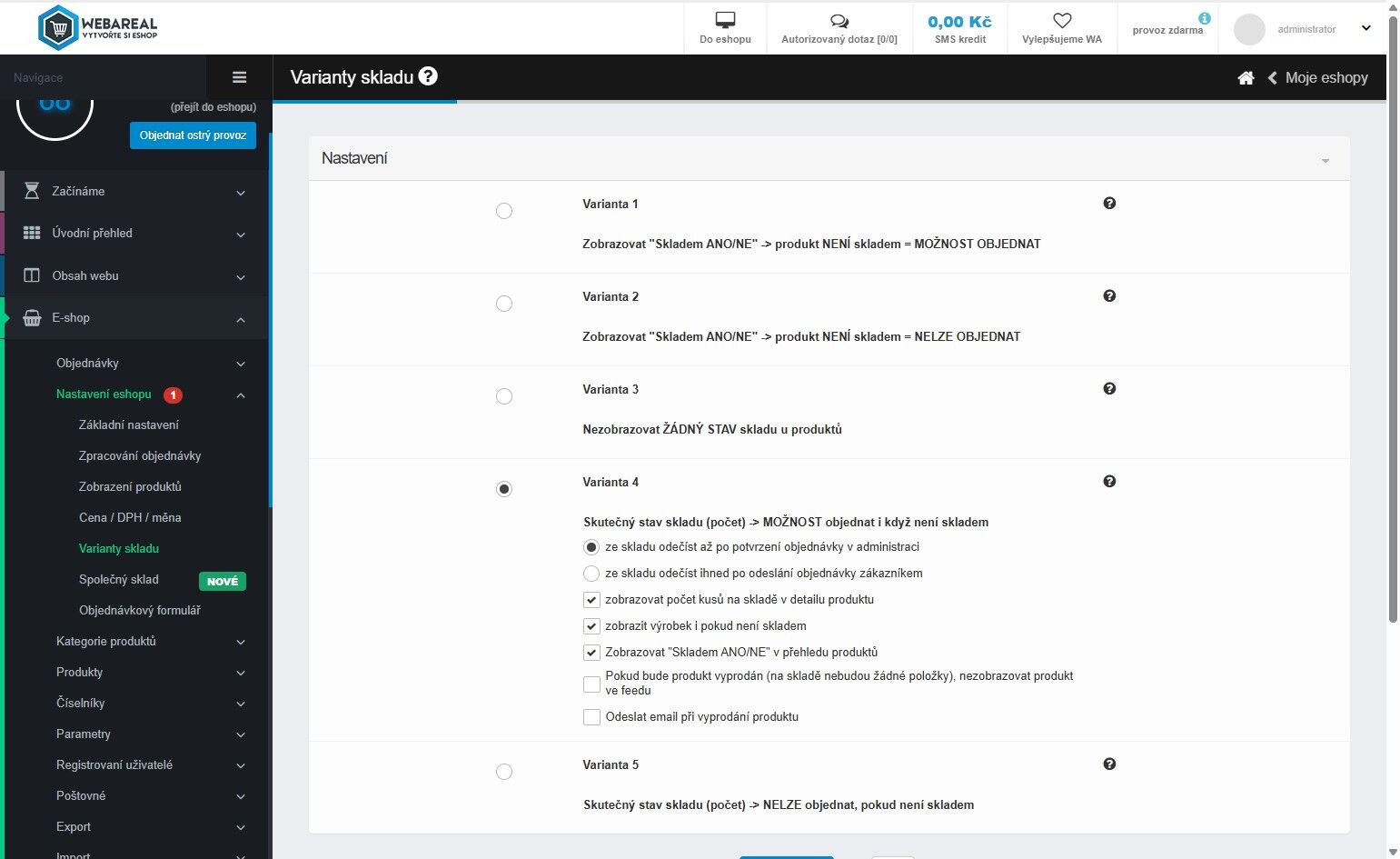1400x859 pixels.
Task: Collapse the Nastavení panel arrow
Action: pyautogui.click(x=1326, y=161)
